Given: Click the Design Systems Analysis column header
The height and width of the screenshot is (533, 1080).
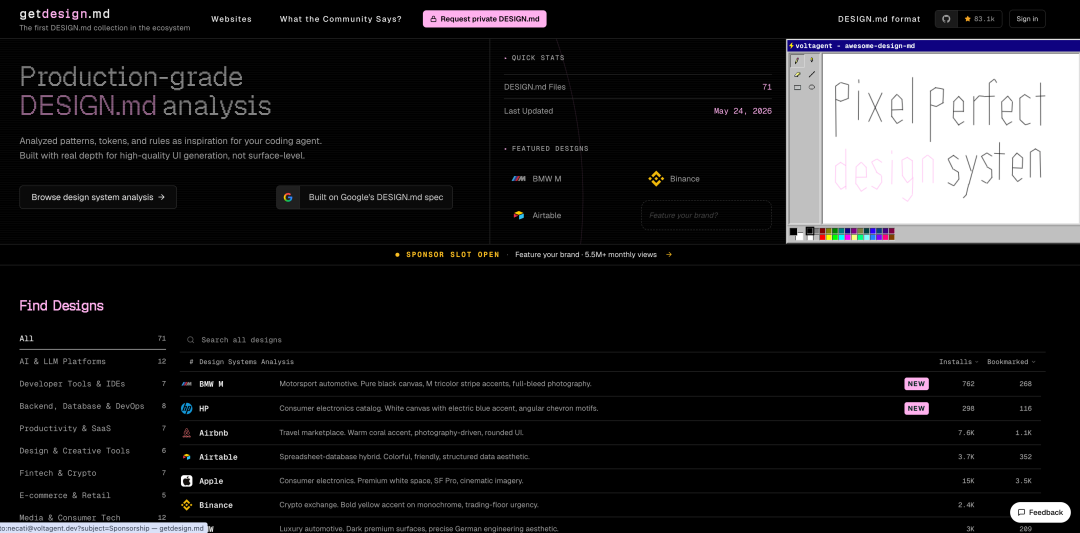Looking at the screenshot, I should tap(246, 362).
